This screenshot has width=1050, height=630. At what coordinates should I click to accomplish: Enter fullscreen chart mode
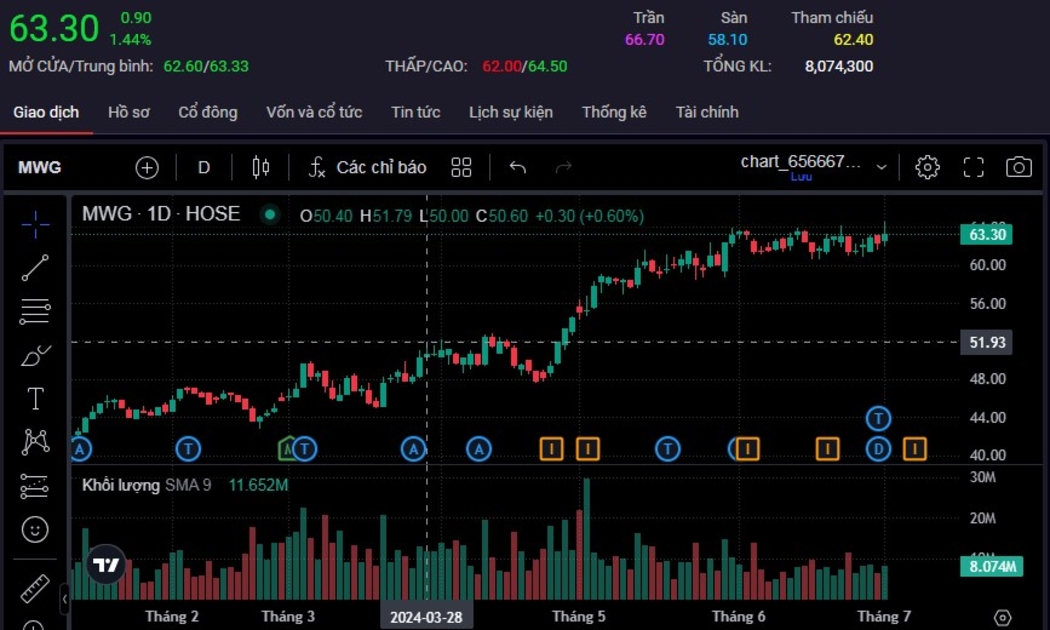973,167
